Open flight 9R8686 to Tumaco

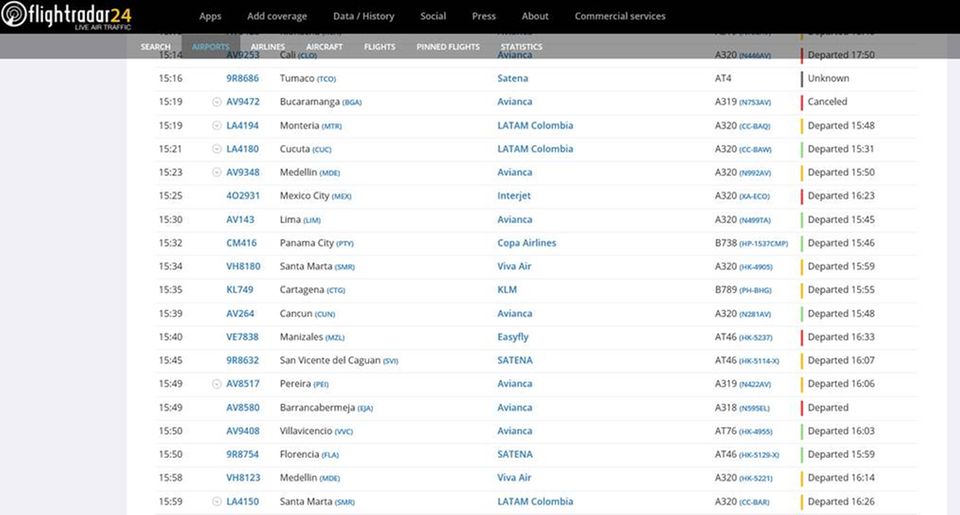242,78
